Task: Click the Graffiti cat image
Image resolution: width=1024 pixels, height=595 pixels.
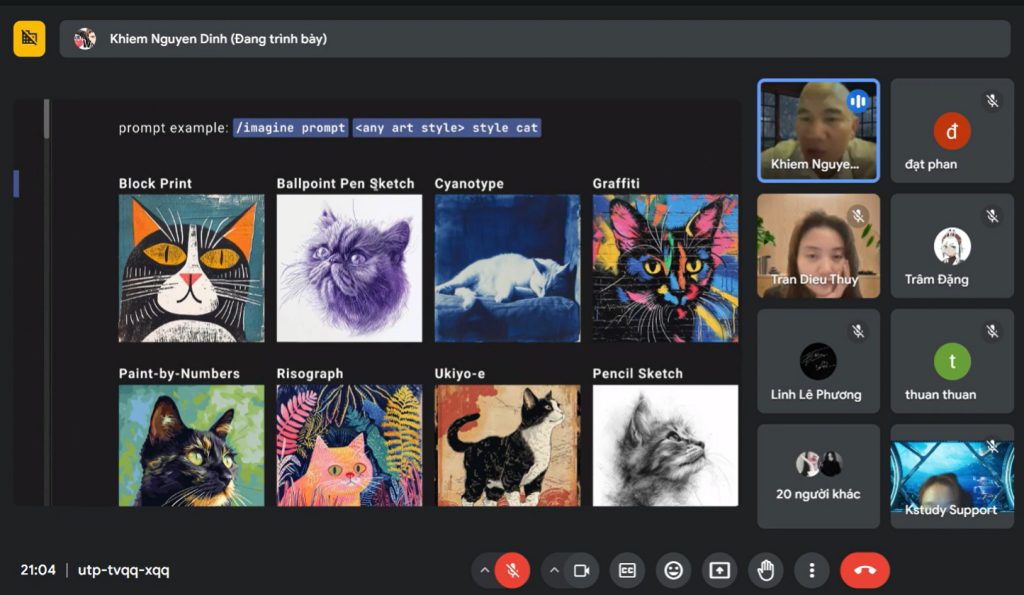Action: [665, 268]
